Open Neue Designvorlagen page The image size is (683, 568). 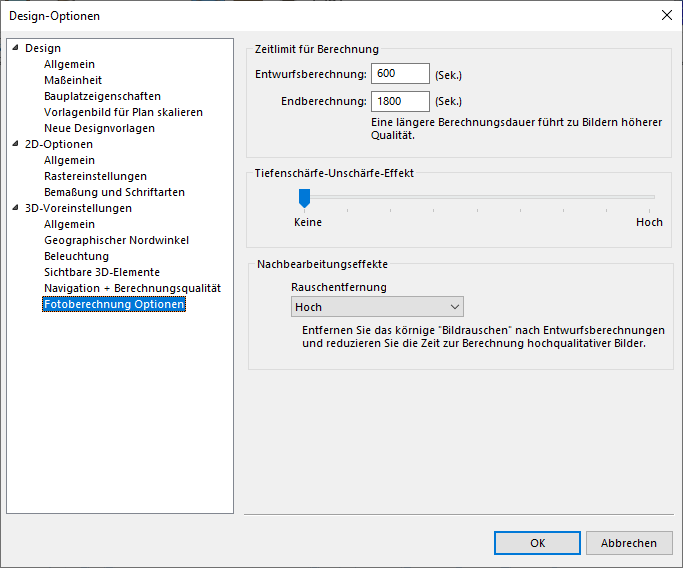(99, 128)
